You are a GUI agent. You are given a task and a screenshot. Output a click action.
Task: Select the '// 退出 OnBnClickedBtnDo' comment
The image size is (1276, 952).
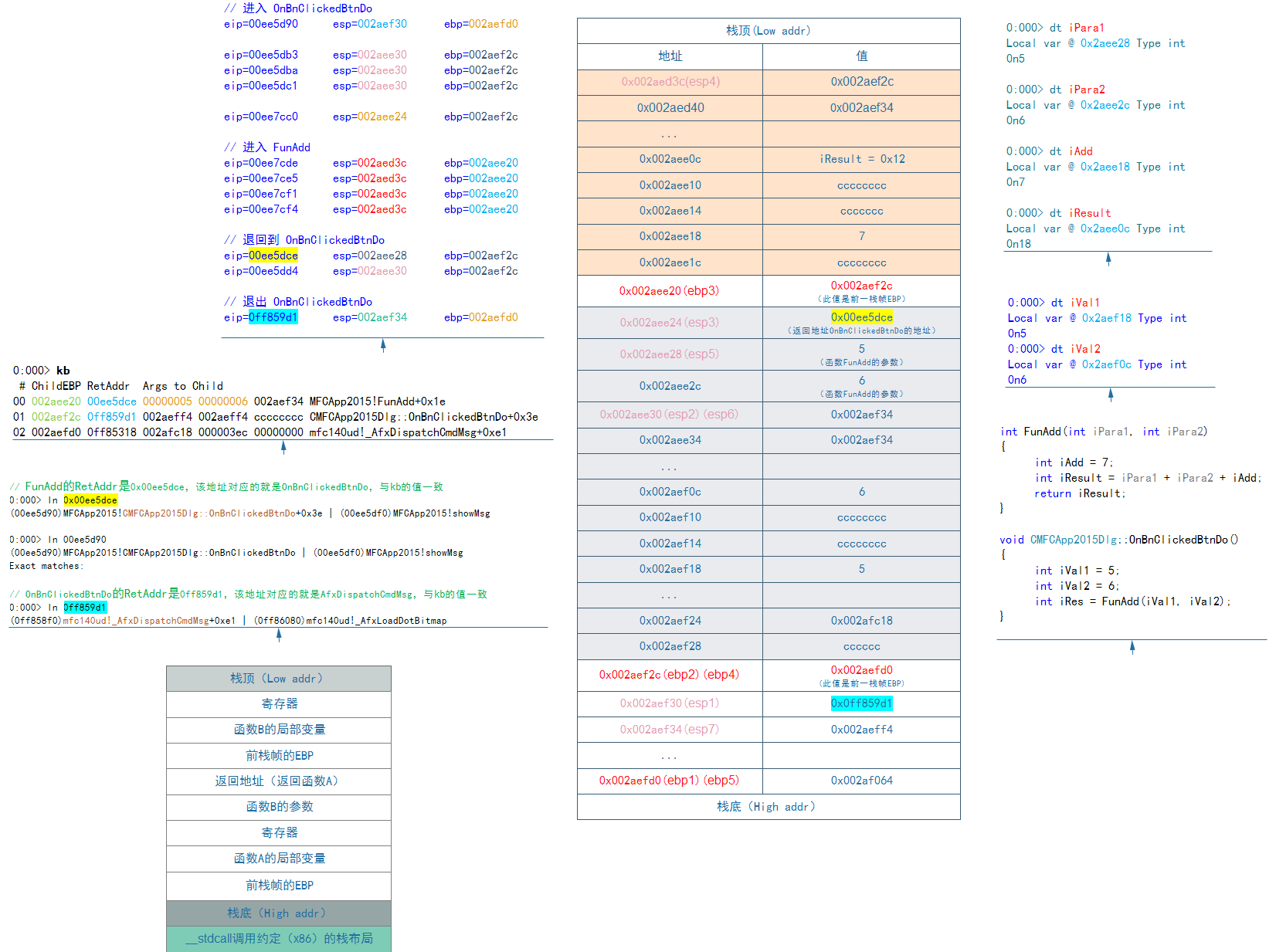(x=298, y=302)
